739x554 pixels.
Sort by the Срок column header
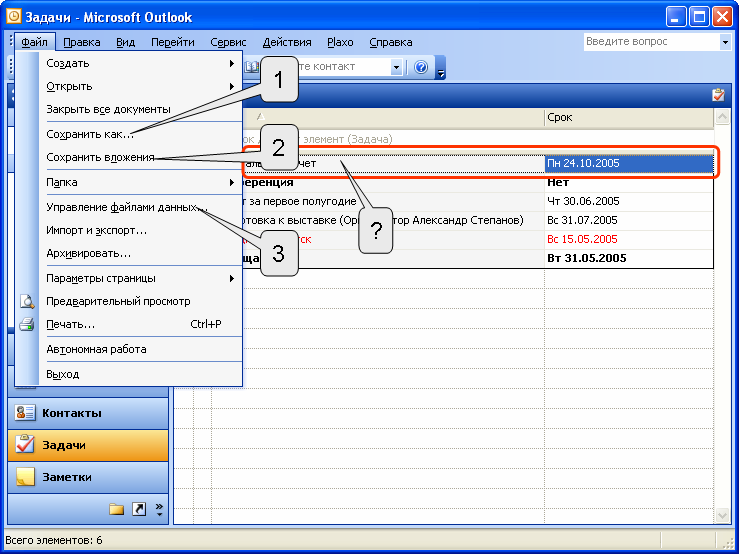point(629,117)
